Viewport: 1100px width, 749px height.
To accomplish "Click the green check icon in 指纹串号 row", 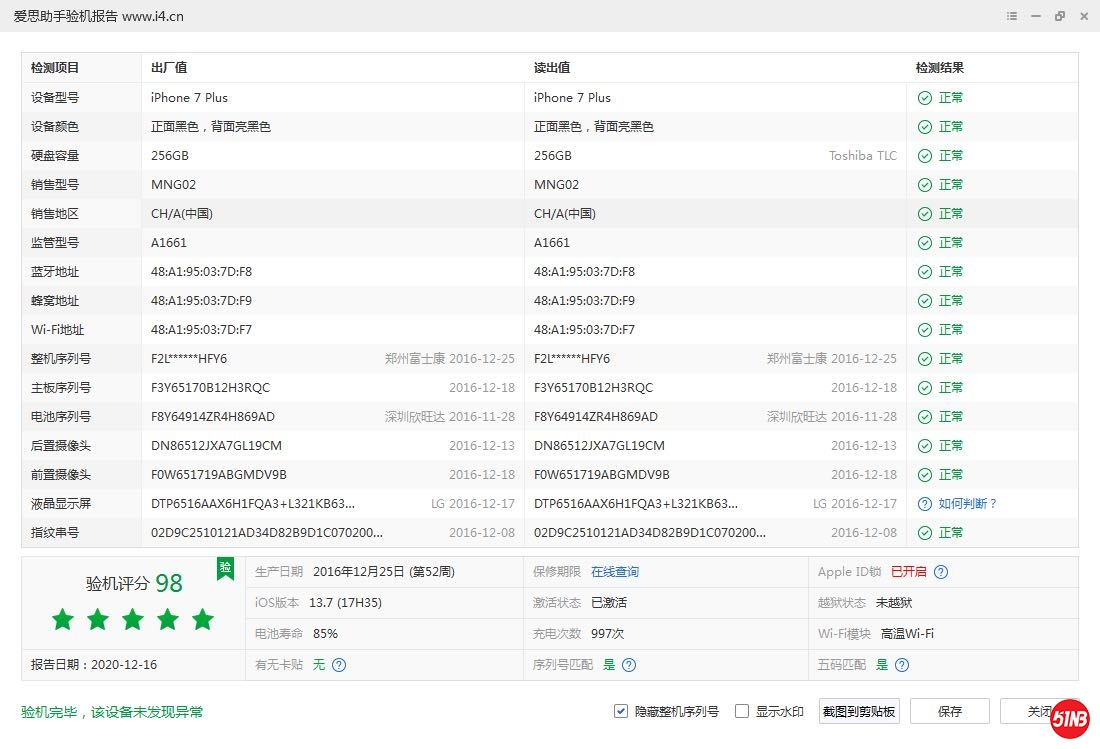I will (x=925, y=533).
